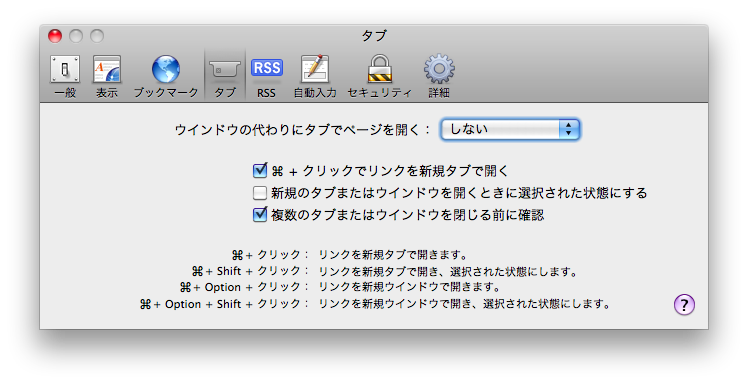Image resolution: width=748 pixels, height=384 pixels.
Task: Close the タブ preferences window with red button
Action: [55, 36]
